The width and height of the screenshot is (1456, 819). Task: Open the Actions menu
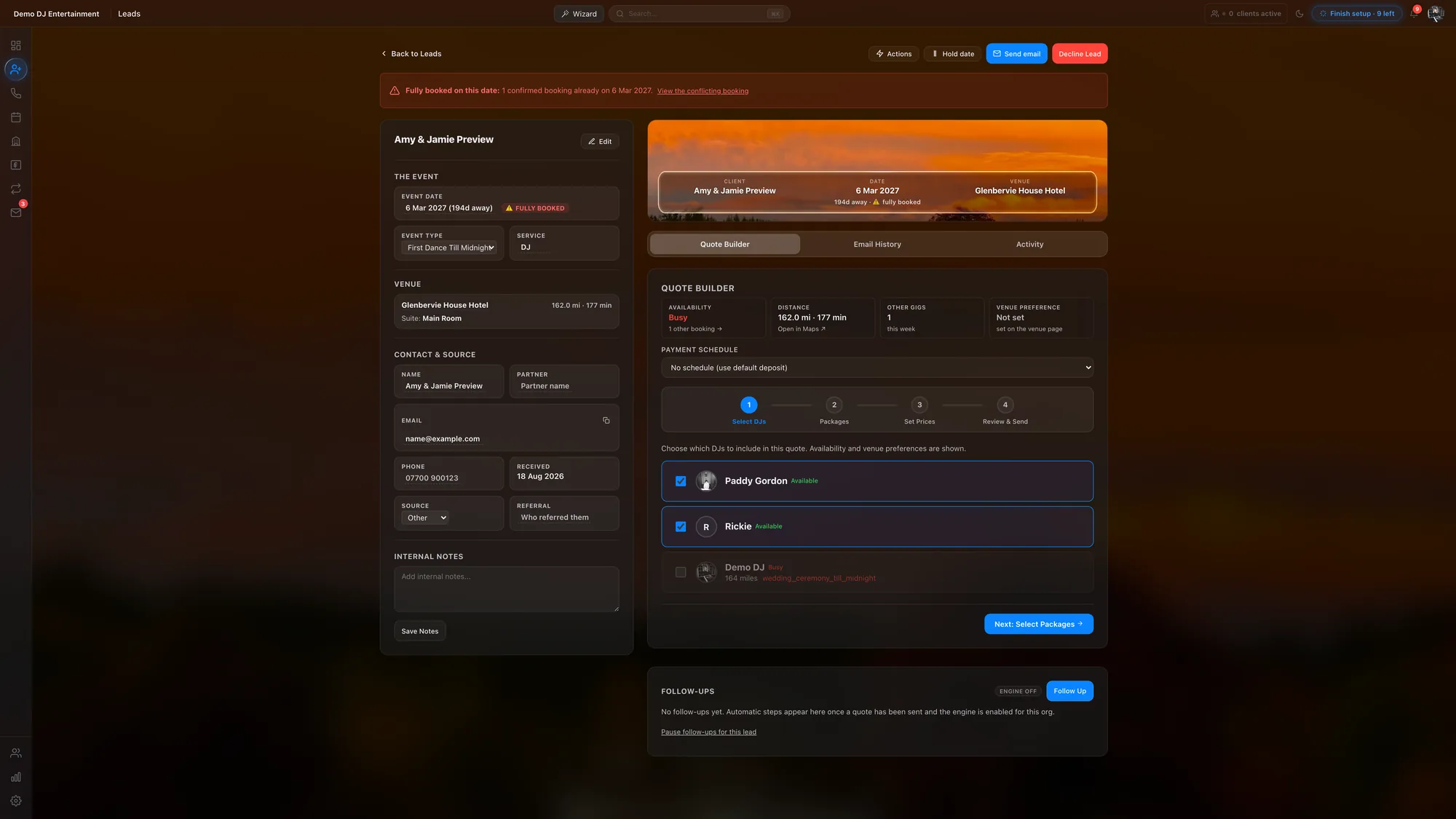pyautogui.click(x=893, y=54)
